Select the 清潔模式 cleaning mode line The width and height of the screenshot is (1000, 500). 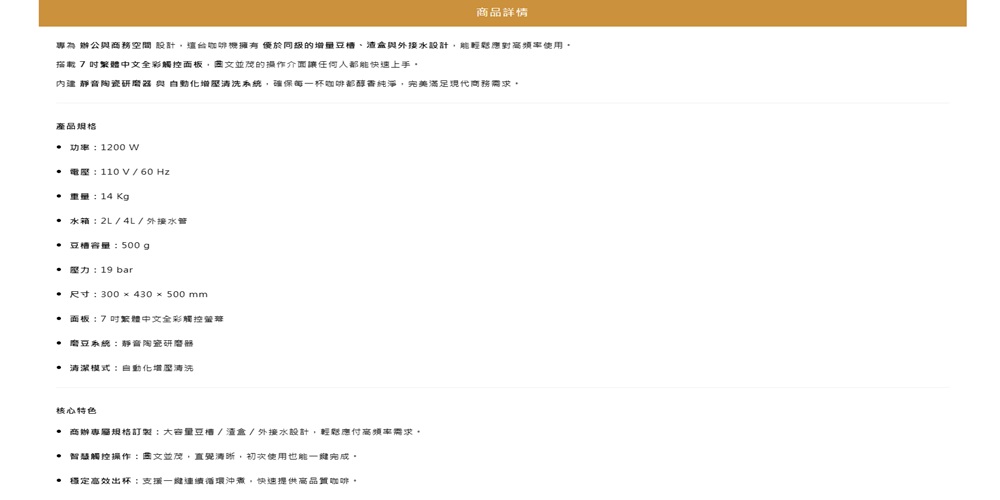[131, 368]
